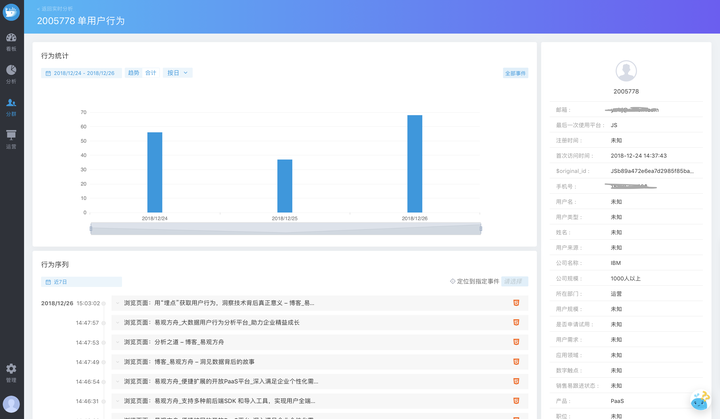Switch to the 合计 total view

click(151, 73)
